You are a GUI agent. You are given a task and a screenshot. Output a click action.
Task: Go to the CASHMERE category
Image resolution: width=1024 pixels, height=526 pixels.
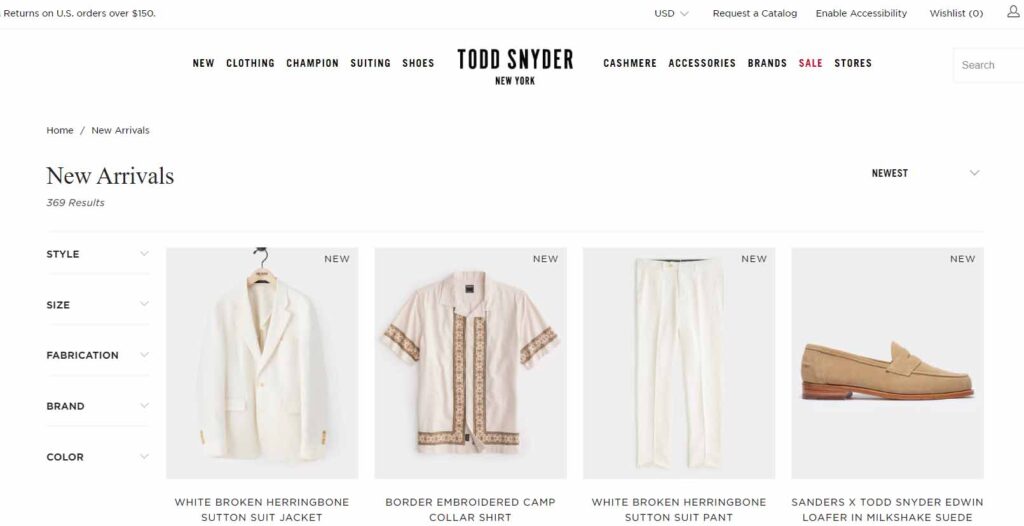630,63
